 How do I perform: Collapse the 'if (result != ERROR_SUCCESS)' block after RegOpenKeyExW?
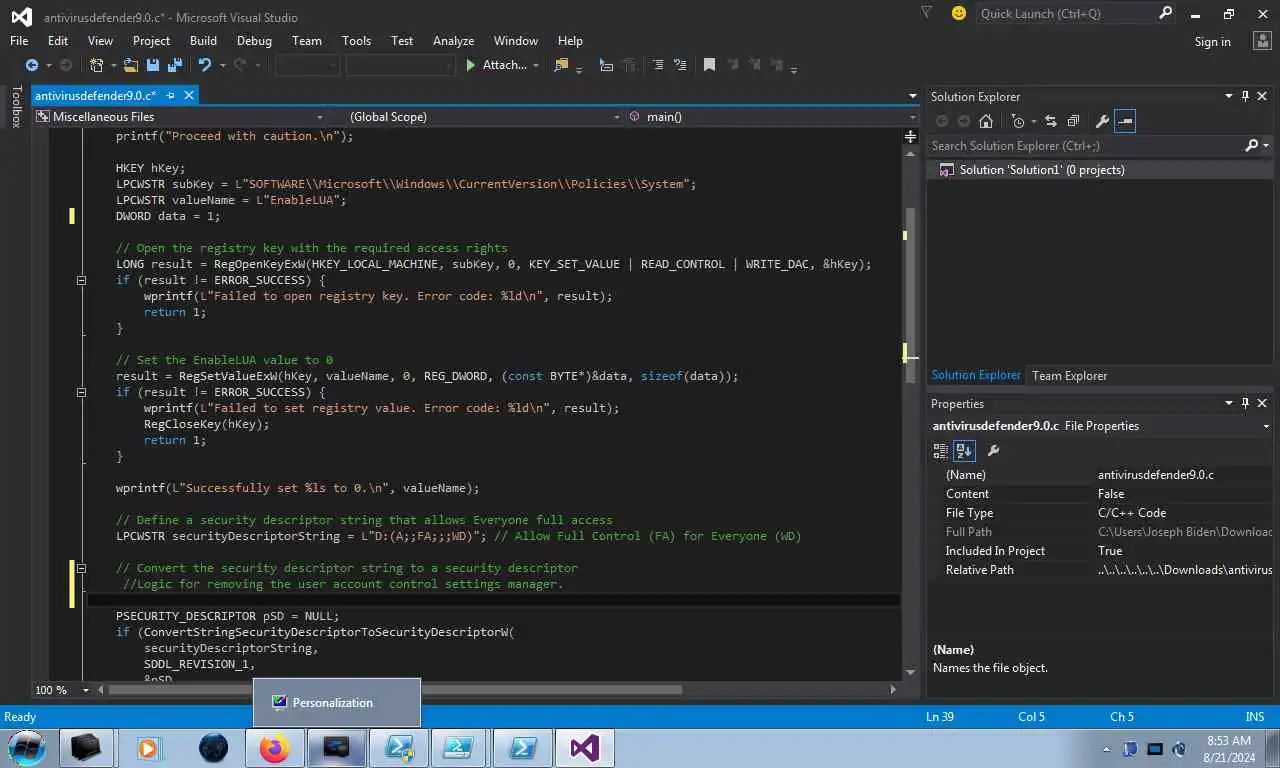tap(81, 280)
